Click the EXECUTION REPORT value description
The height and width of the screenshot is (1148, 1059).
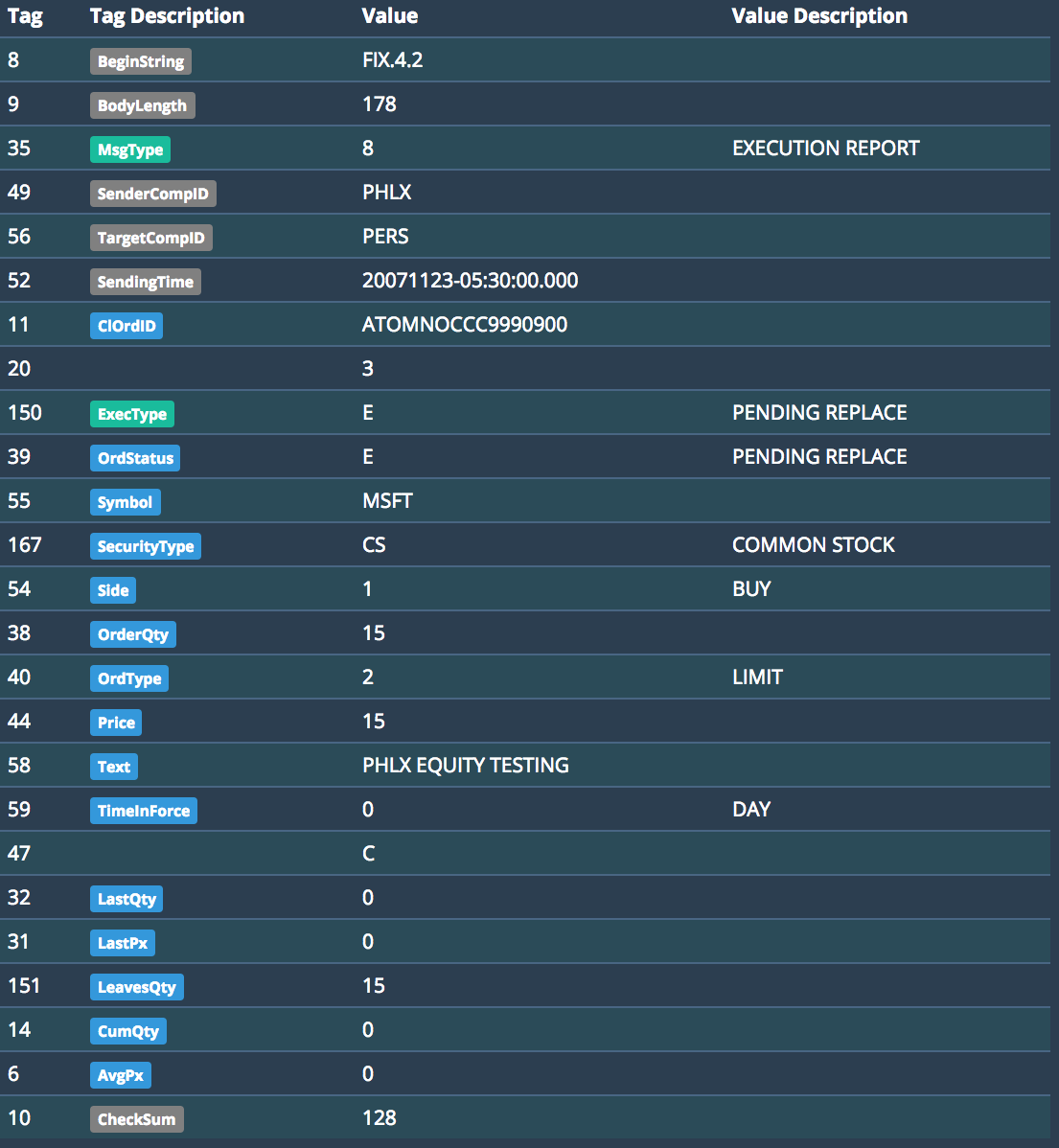825,149
